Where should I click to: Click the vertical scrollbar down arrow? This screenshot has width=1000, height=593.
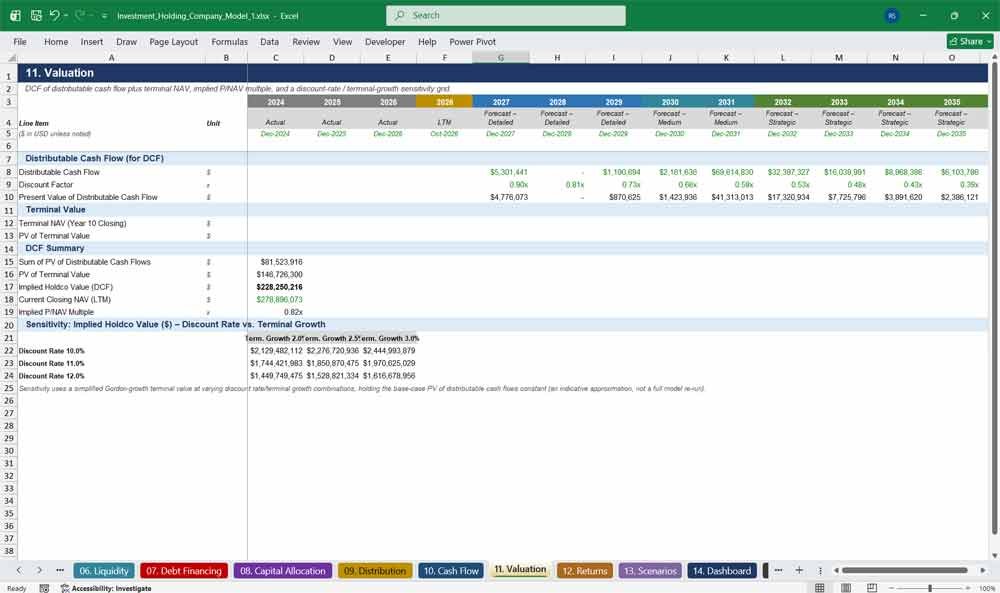(x=994, y=555)
